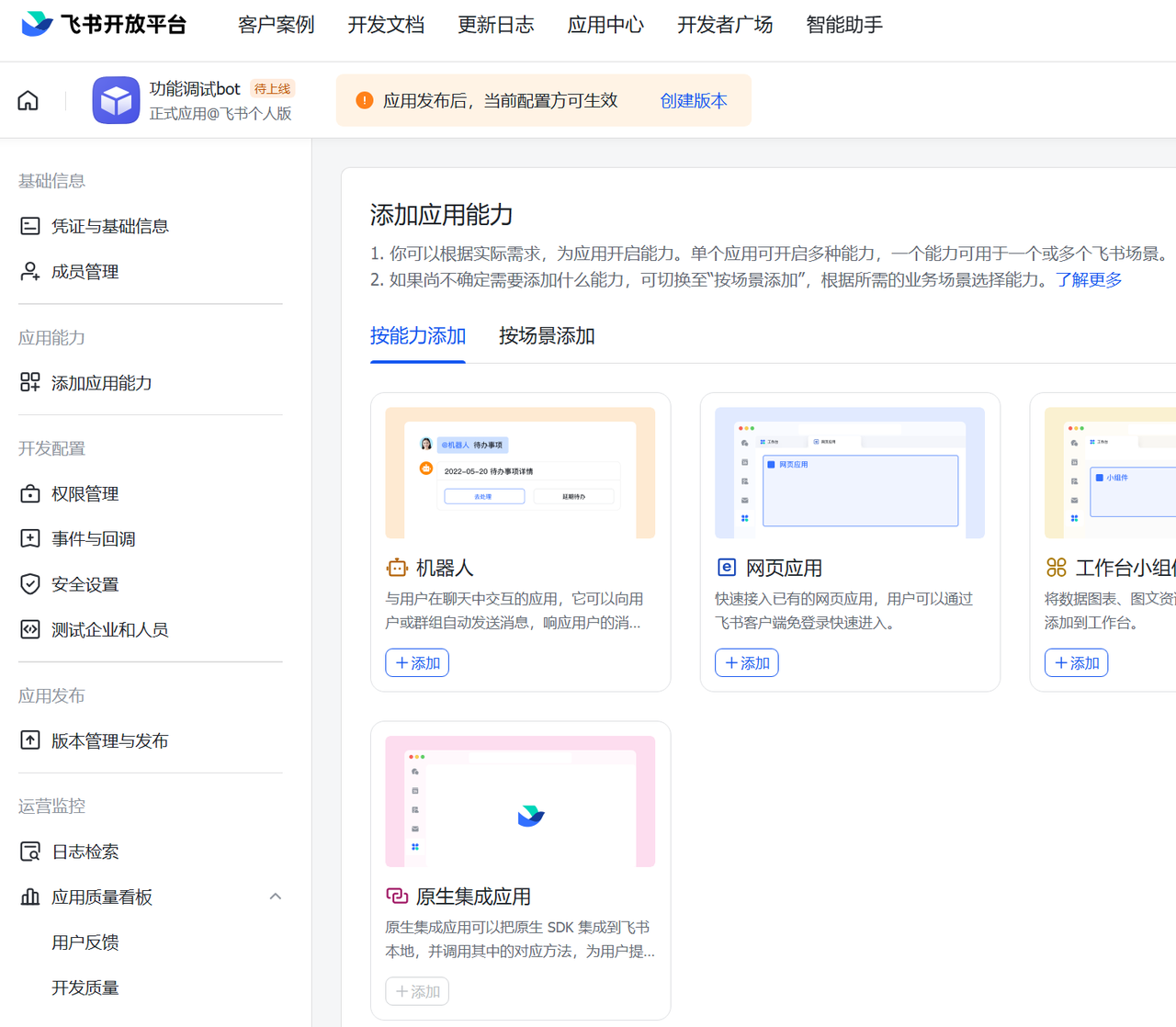Select 成员管理 label in the sidebar
The height and width of the screenshot is (1027, 1176).
85,272
